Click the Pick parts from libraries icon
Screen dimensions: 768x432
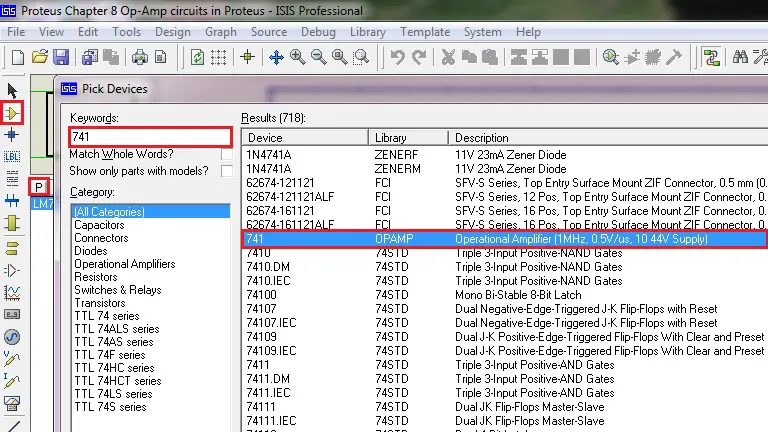click(x=611, y=57)
